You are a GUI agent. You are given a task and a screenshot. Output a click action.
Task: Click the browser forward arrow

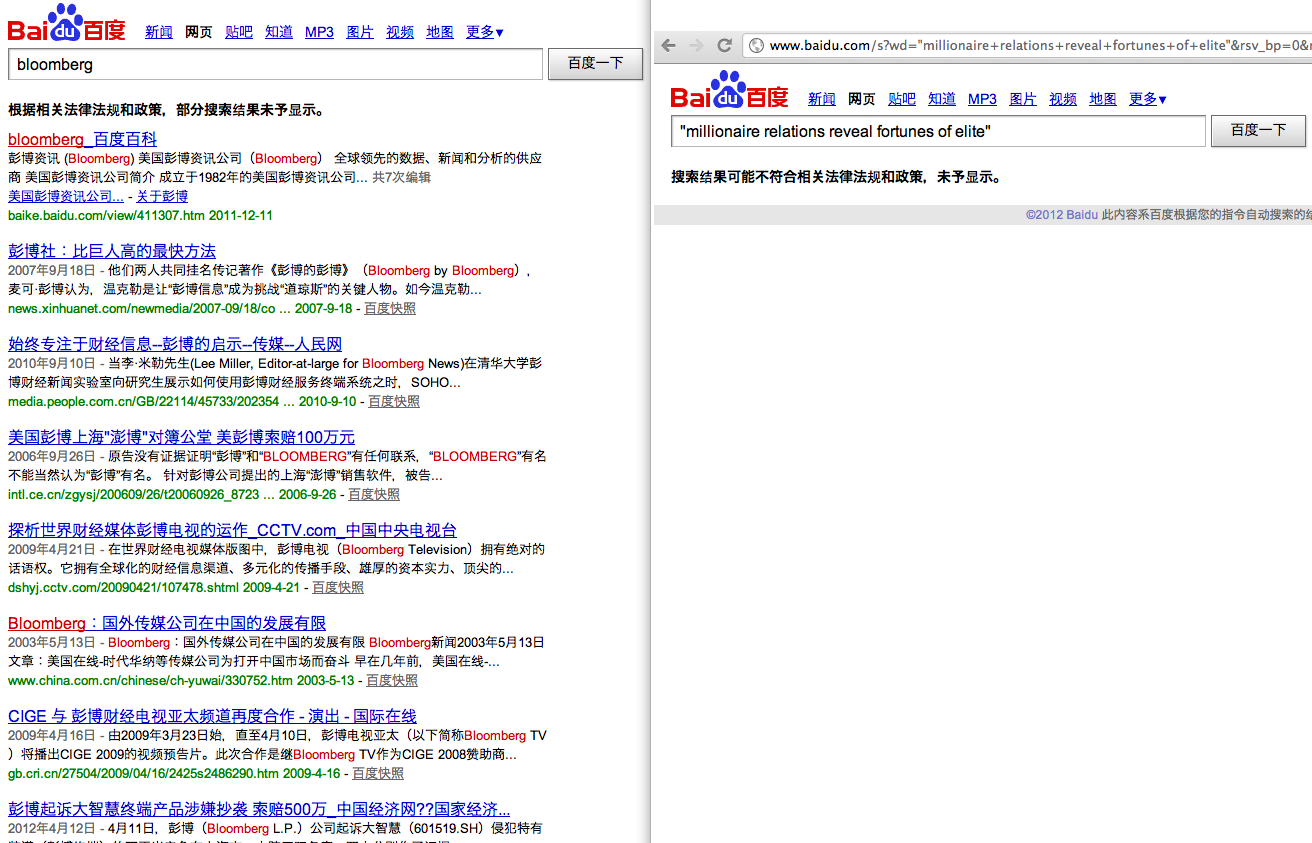click(696, 45)
